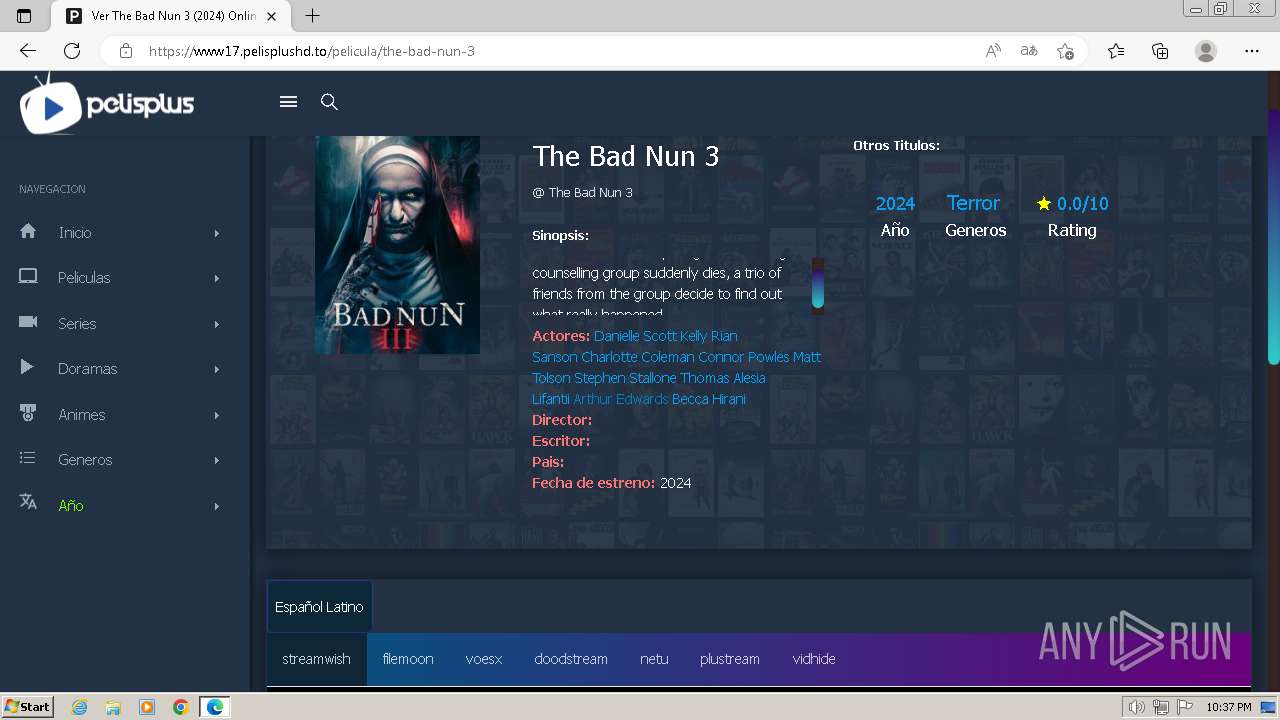Expand the Año submenu arrow
Image resolution: width=1280 pixels, height=720 pixels.
click(217, 506)
